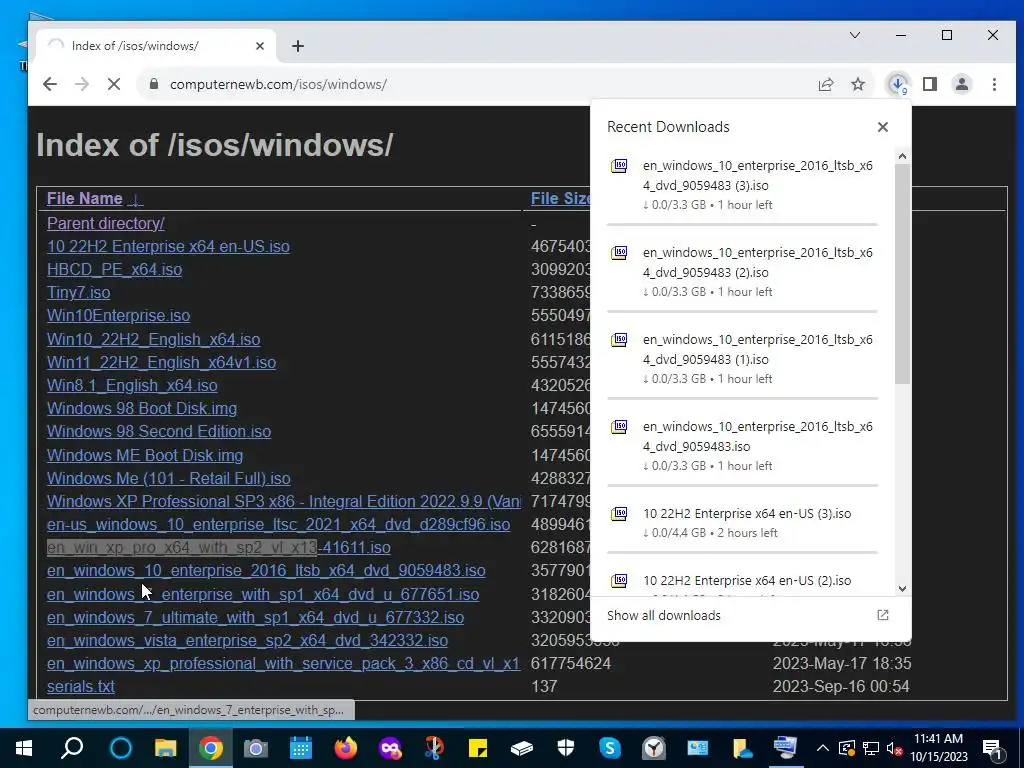
Task: Download en_windows_vista_enterprise_sp2 iso
Action: pyautogui.click(x=247, y=640)
